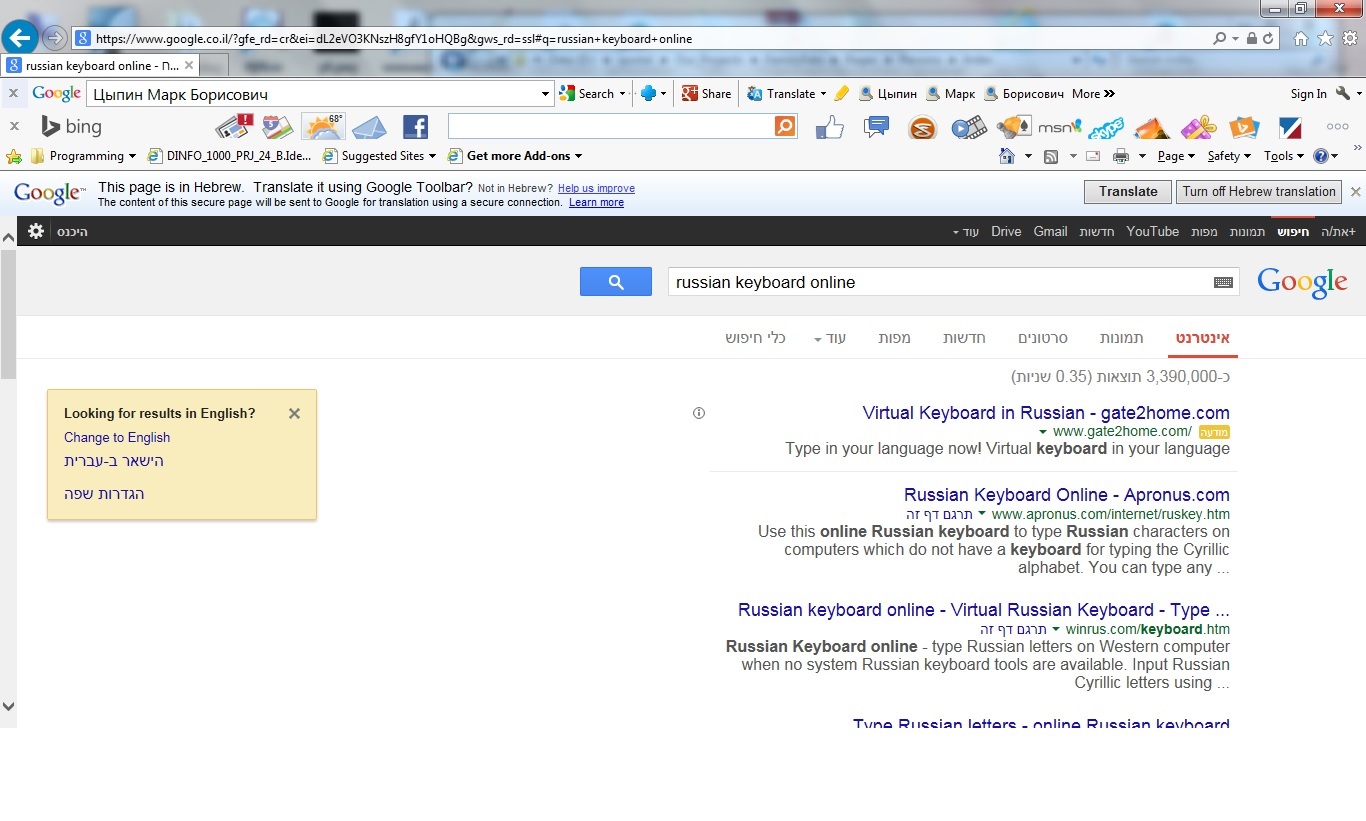Image resolution: width=1366 pixels, height=821 pixels.
Task: Select the 'russian keyboard online' browser tab
Action: coord(101,65)
